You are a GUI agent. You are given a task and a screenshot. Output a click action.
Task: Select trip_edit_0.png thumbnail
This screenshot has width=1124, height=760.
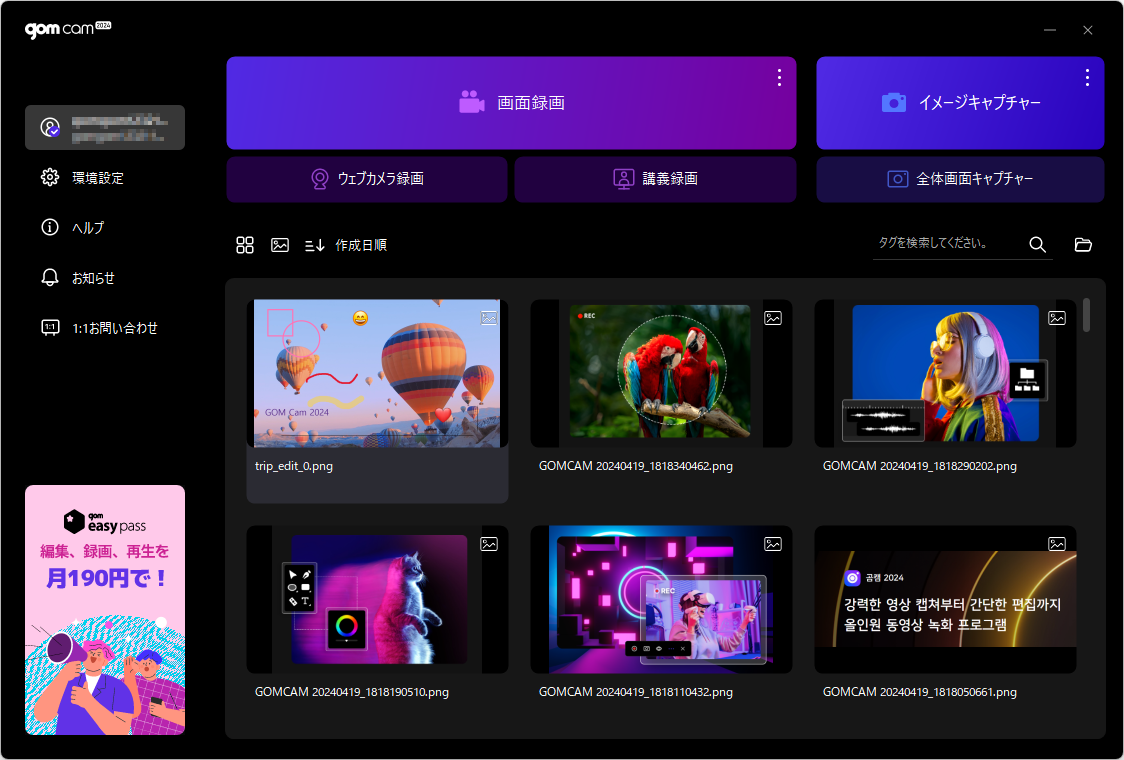[377, 373]
